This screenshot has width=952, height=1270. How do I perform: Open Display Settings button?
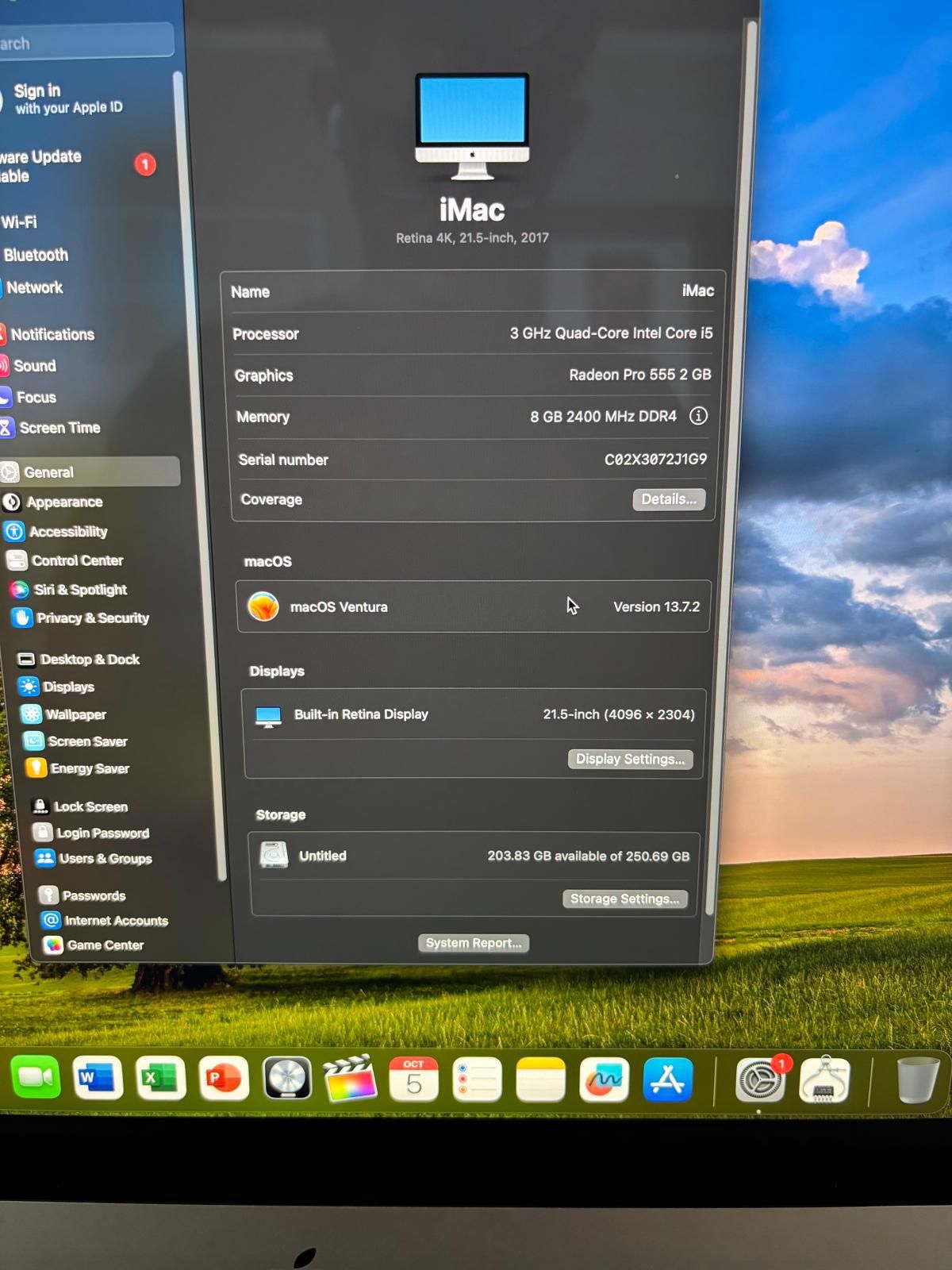630,759
